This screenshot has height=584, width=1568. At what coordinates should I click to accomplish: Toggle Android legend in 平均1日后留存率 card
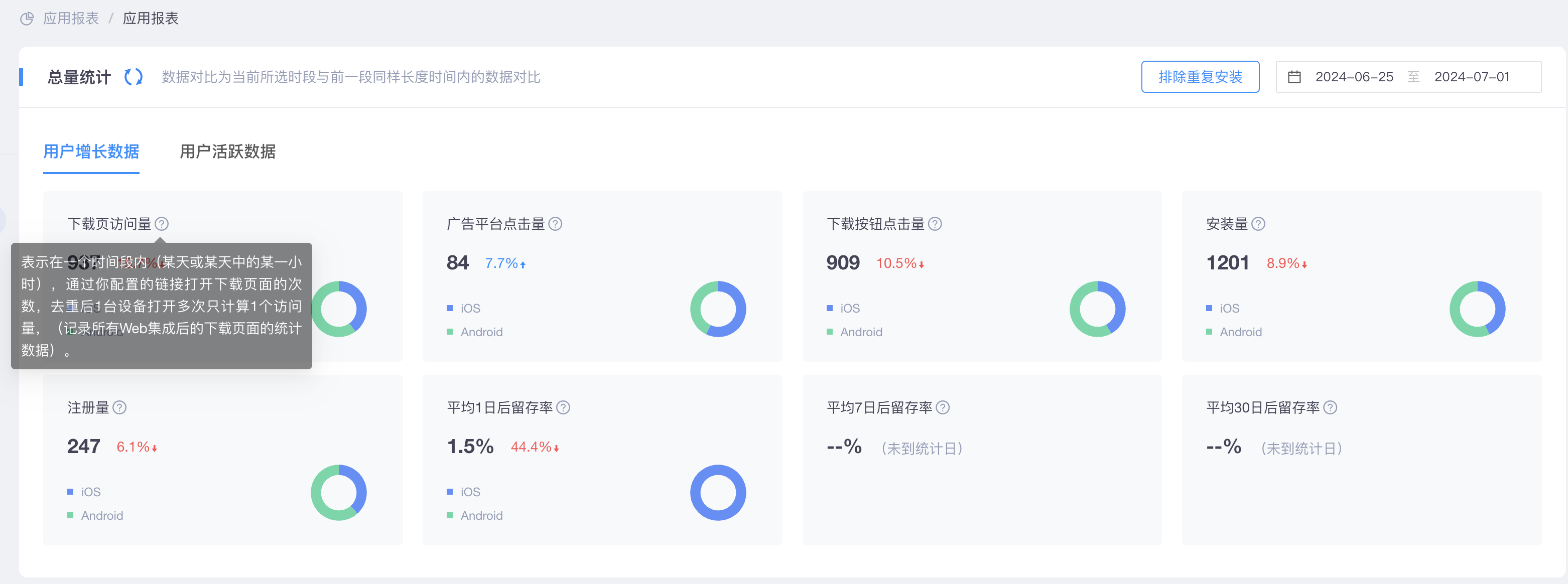tap(475, 516)
